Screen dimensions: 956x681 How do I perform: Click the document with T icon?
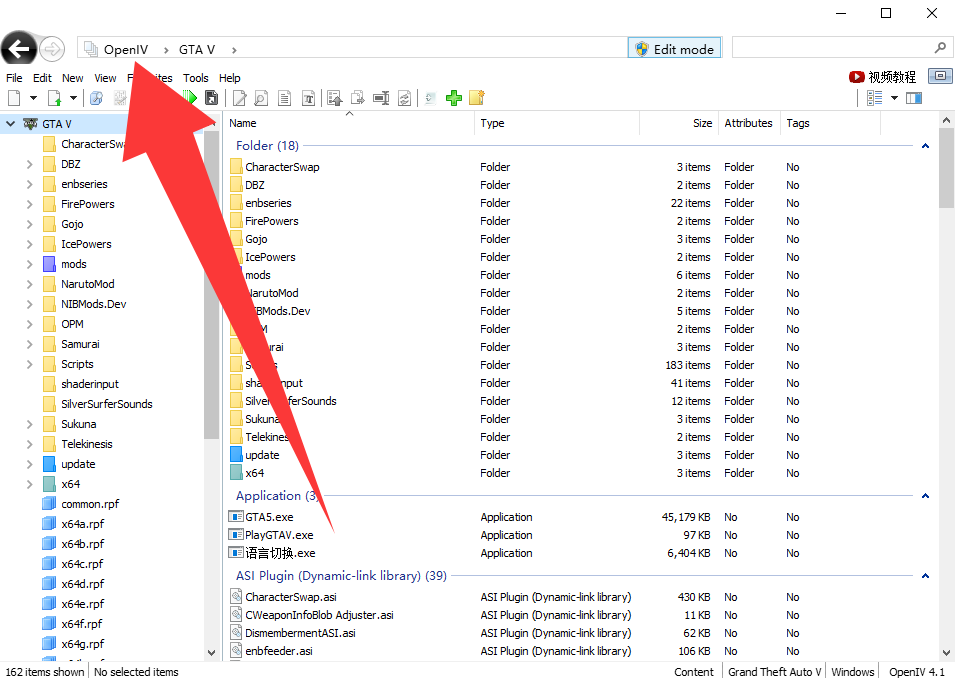point(309,98)
